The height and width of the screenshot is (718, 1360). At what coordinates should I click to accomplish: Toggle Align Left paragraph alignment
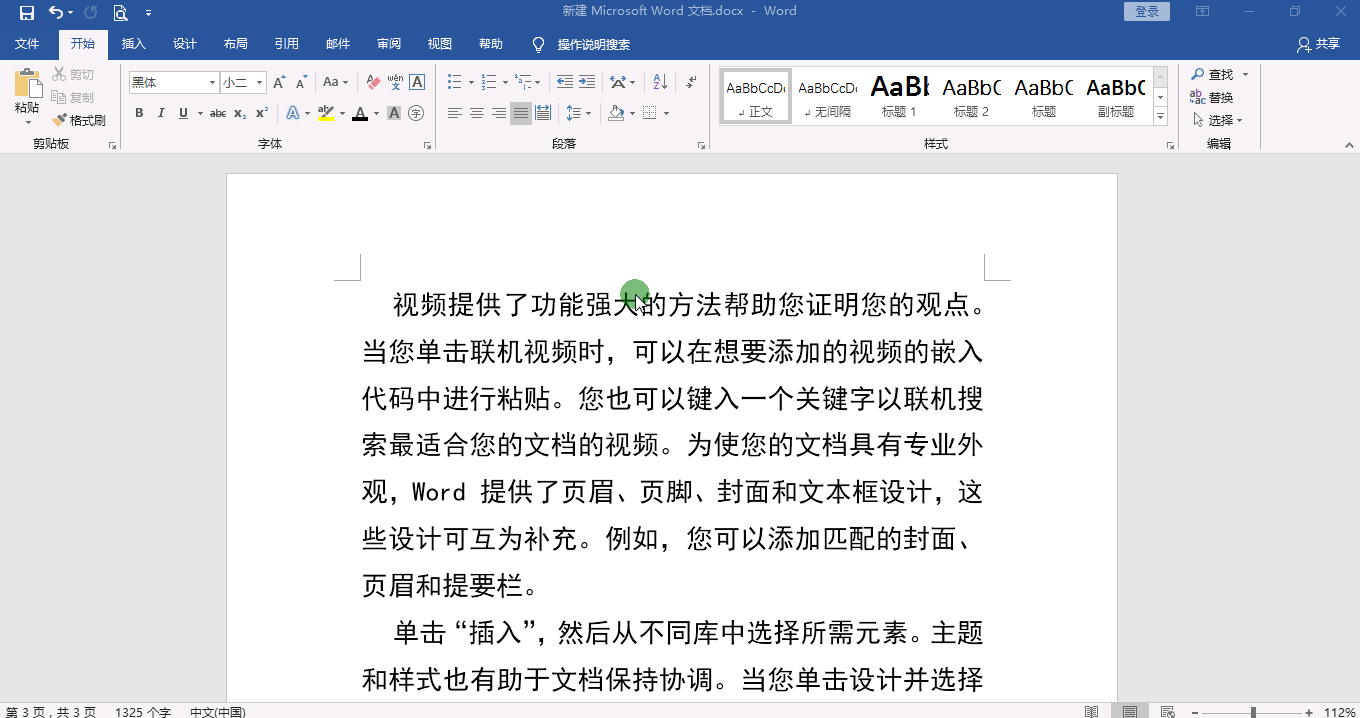coord(455,113)
